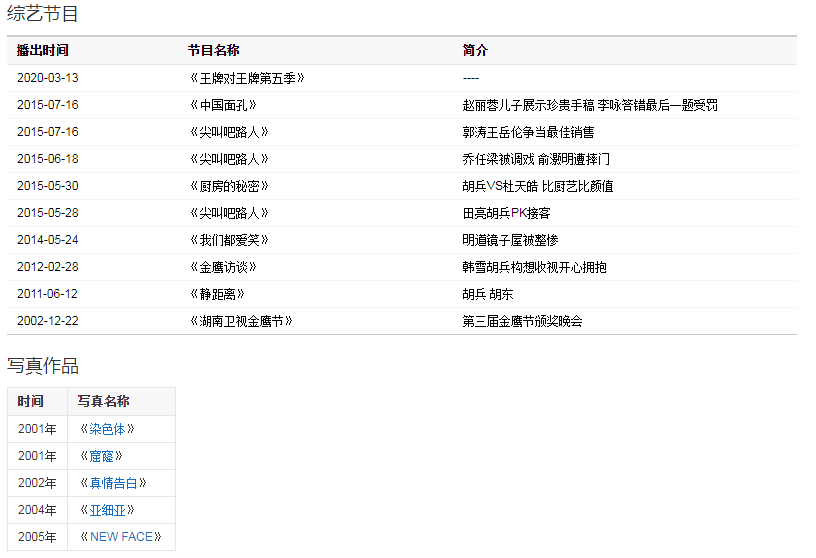Click the 播出时间 column header
The height and width of the screenshot is (558, 816).
point(43,50)
